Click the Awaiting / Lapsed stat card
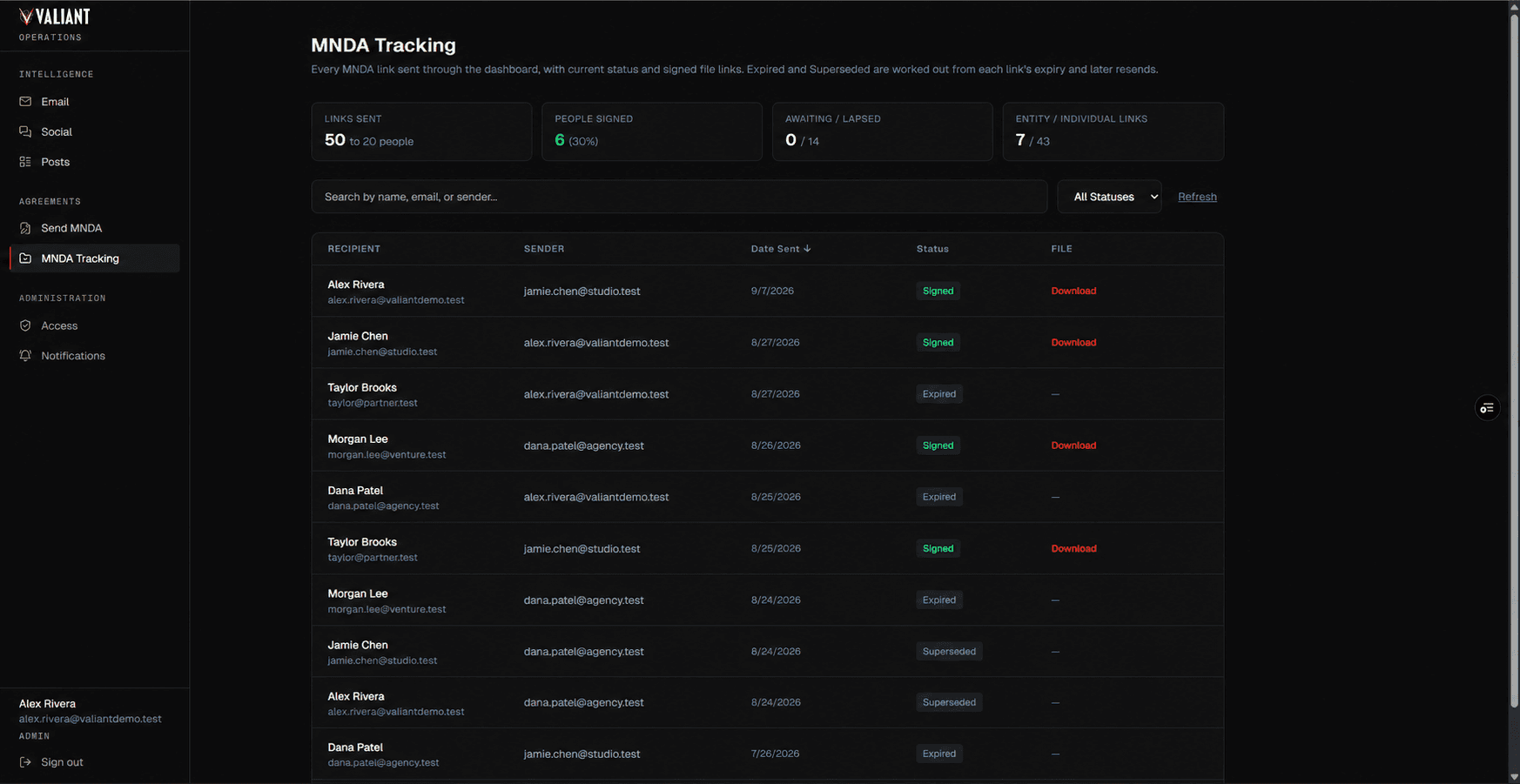The width and height of the screenshot is (1520, 784). pos(883,131)
